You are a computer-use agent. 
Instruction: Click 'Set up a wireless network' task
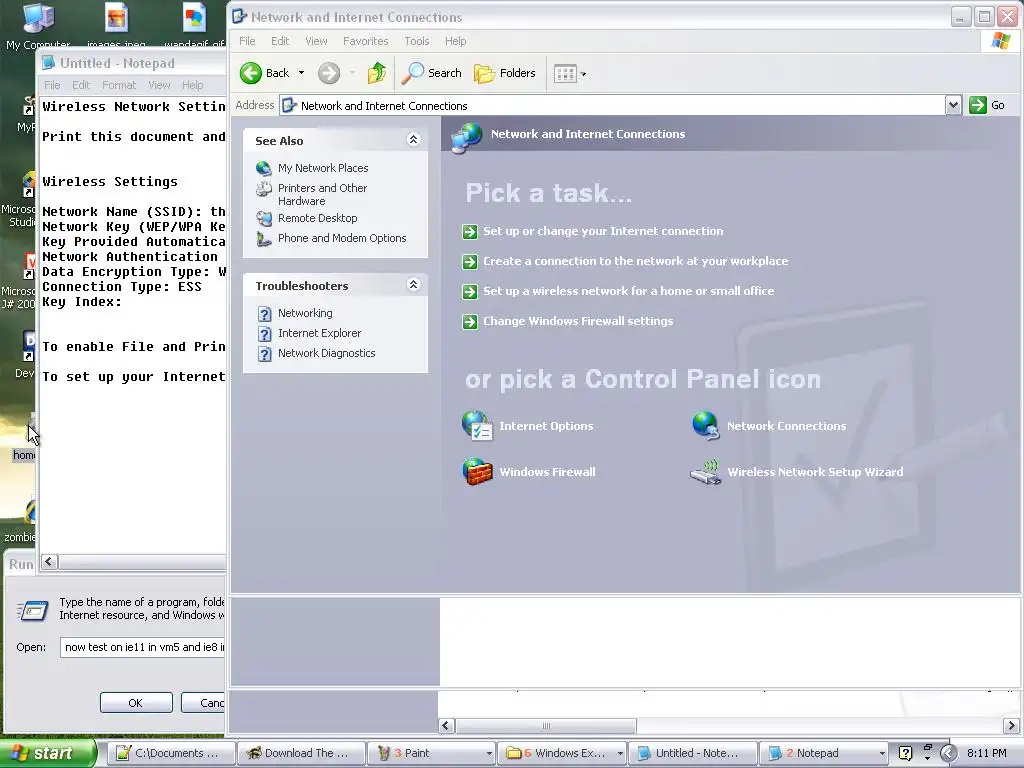point(628,291)
